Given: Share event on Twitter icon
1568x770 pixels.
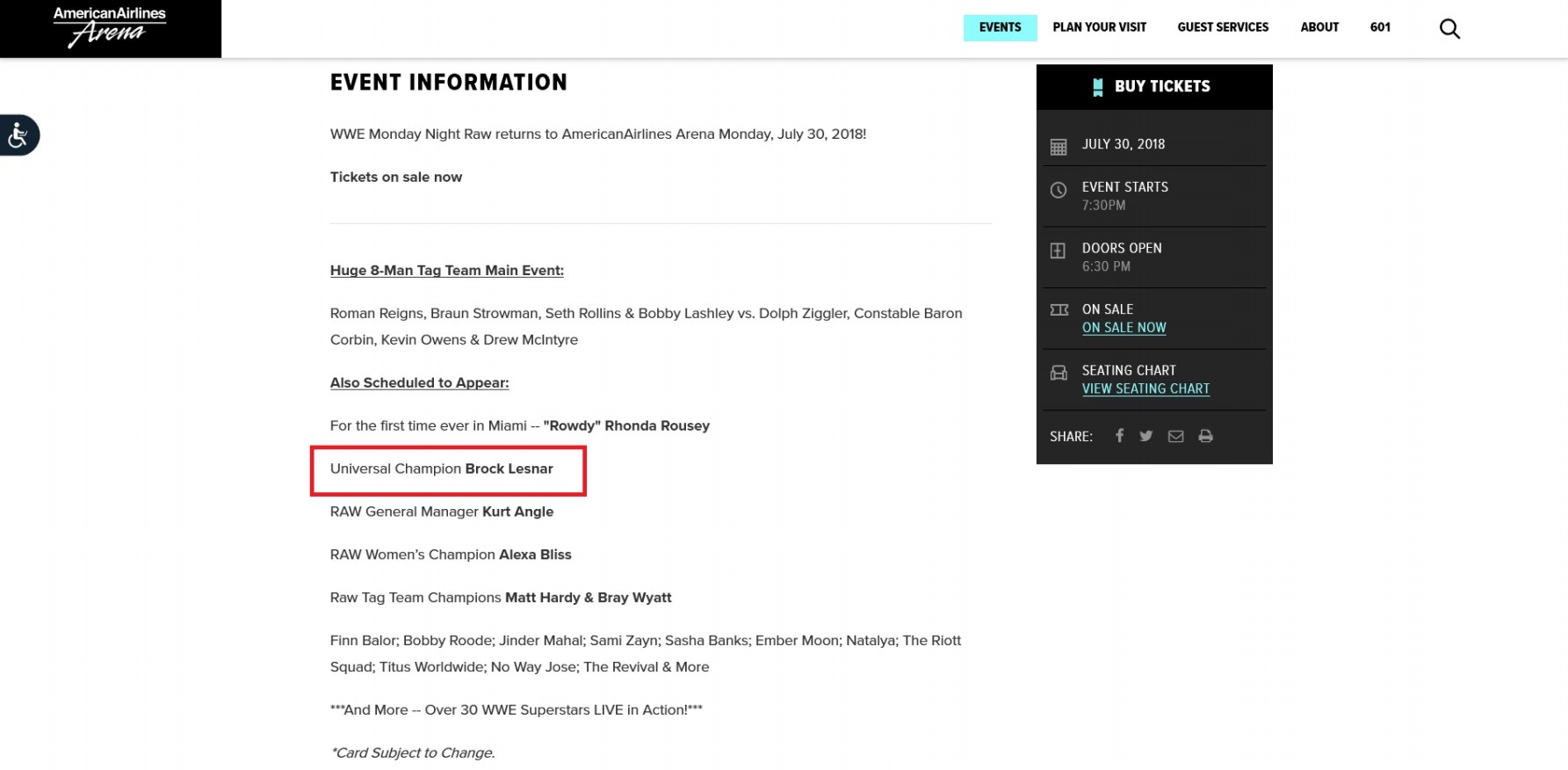Looking at the screenshot, I should pos(1146,436).
